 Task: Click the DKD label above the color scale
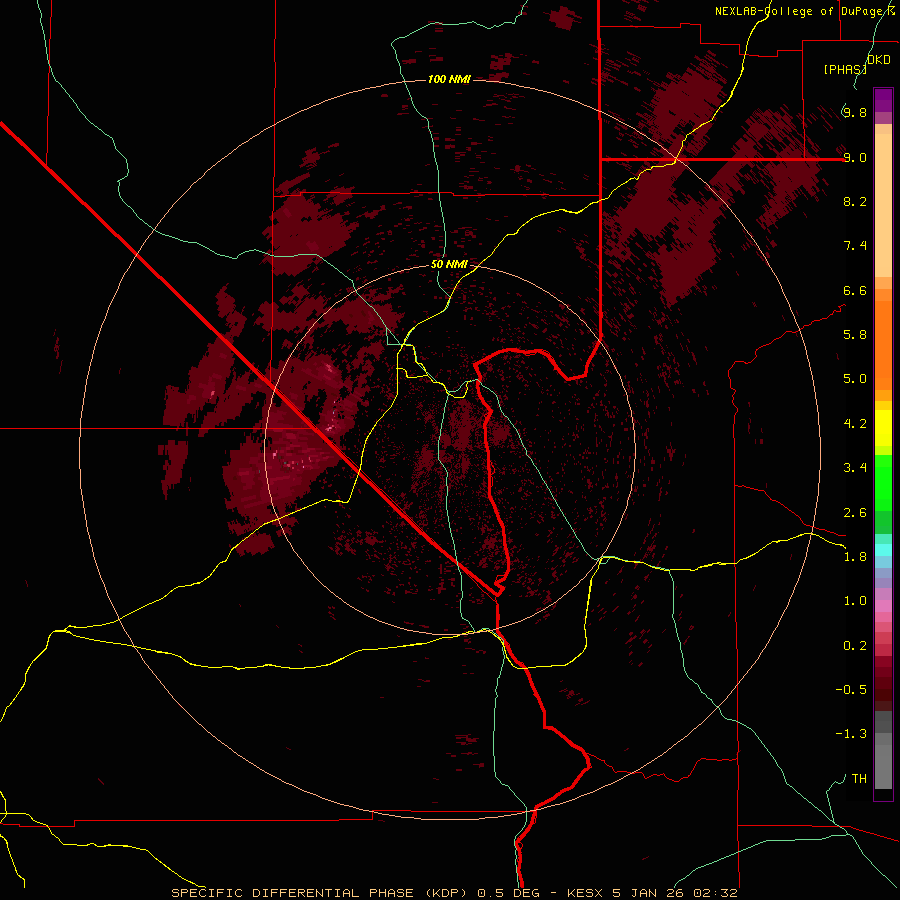pos(879,60)
